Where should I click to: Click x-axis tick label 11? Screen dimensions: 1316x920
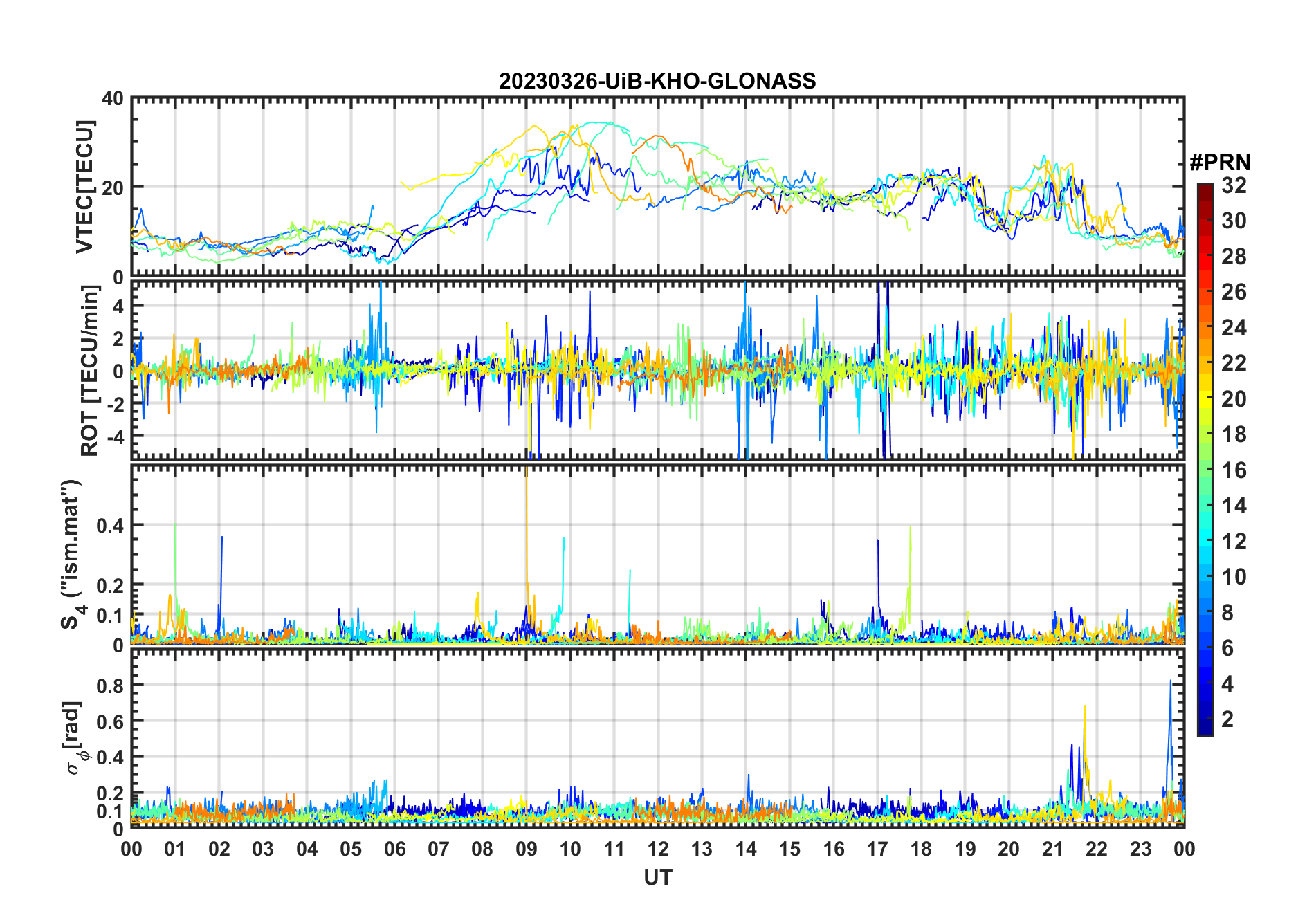(614, 849)
